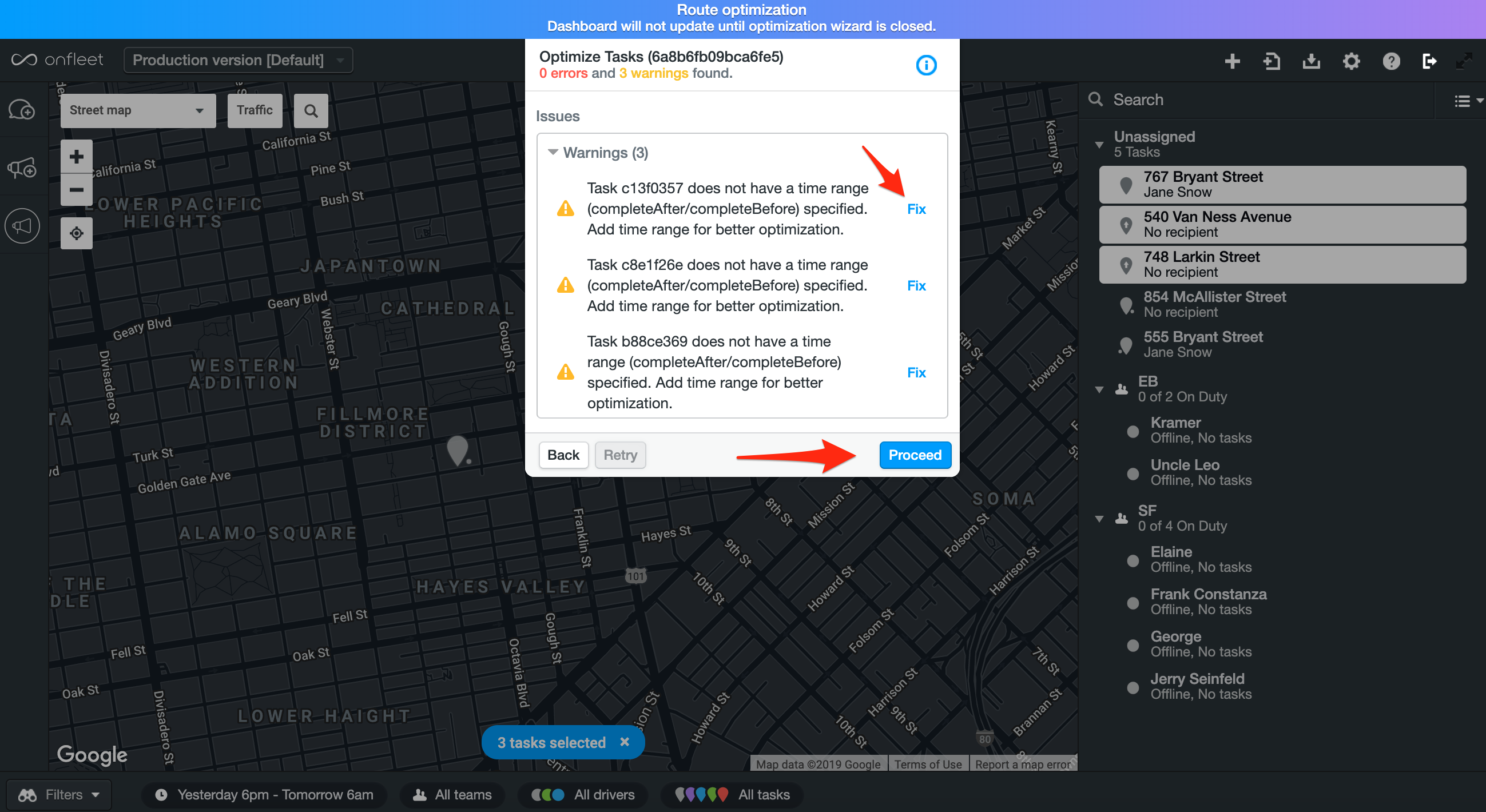1486x812 pixels.
Task: Click the info icon in Optimize Tasks dialog
Action: pos(926,65)
